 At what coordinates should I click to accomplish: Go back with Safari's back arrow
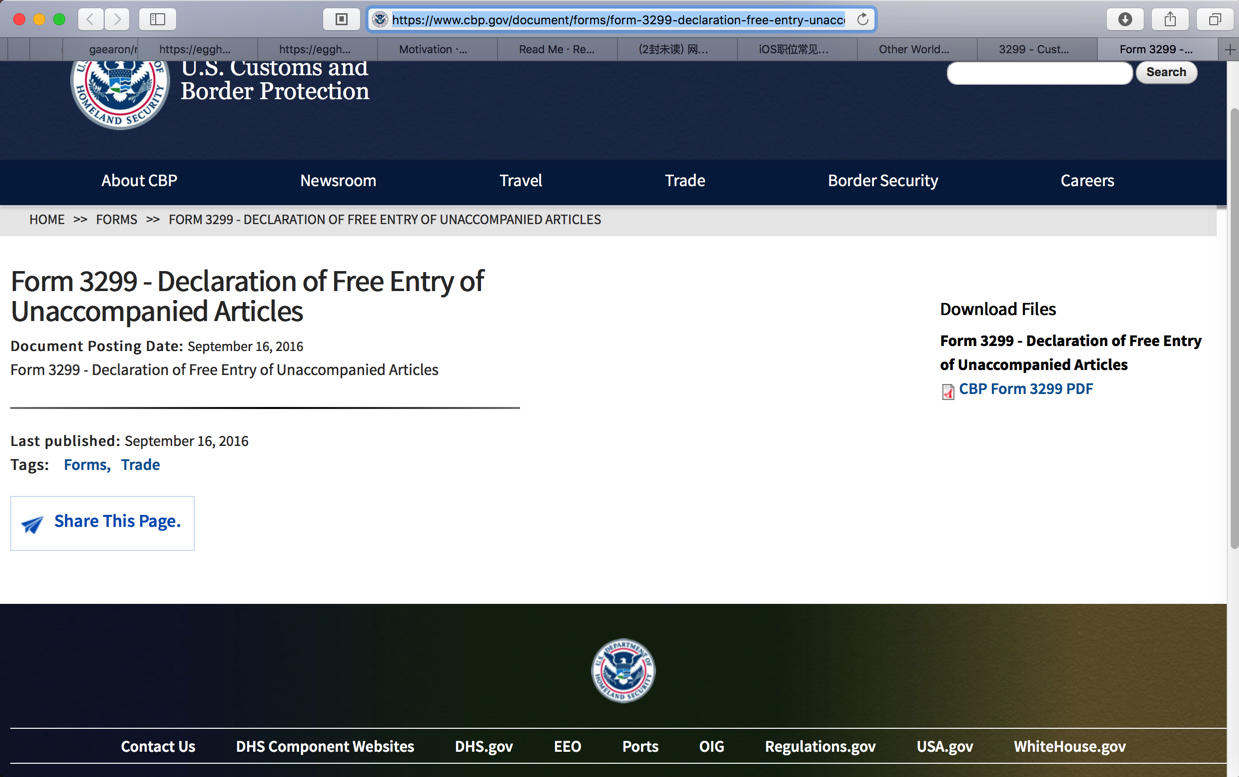coord(91,19)
